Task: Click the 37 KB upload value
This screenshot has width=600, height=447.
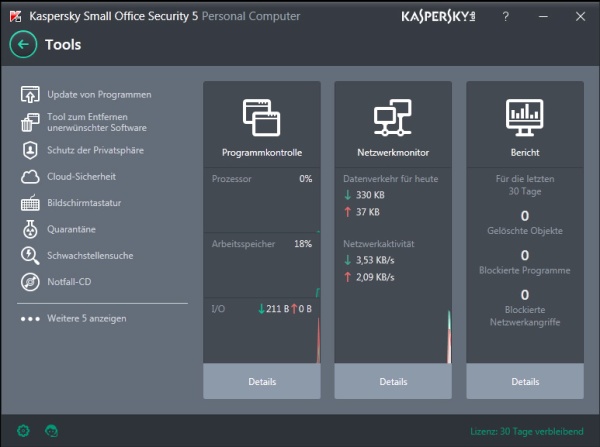Action: click(368, 212)
